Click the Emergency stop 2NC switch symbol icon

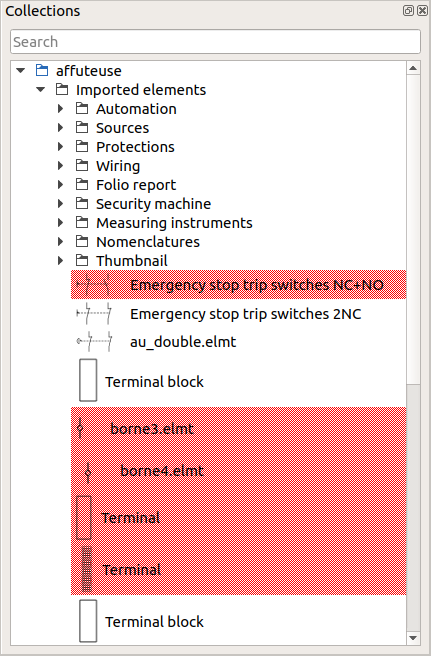[x=94, y=313]
